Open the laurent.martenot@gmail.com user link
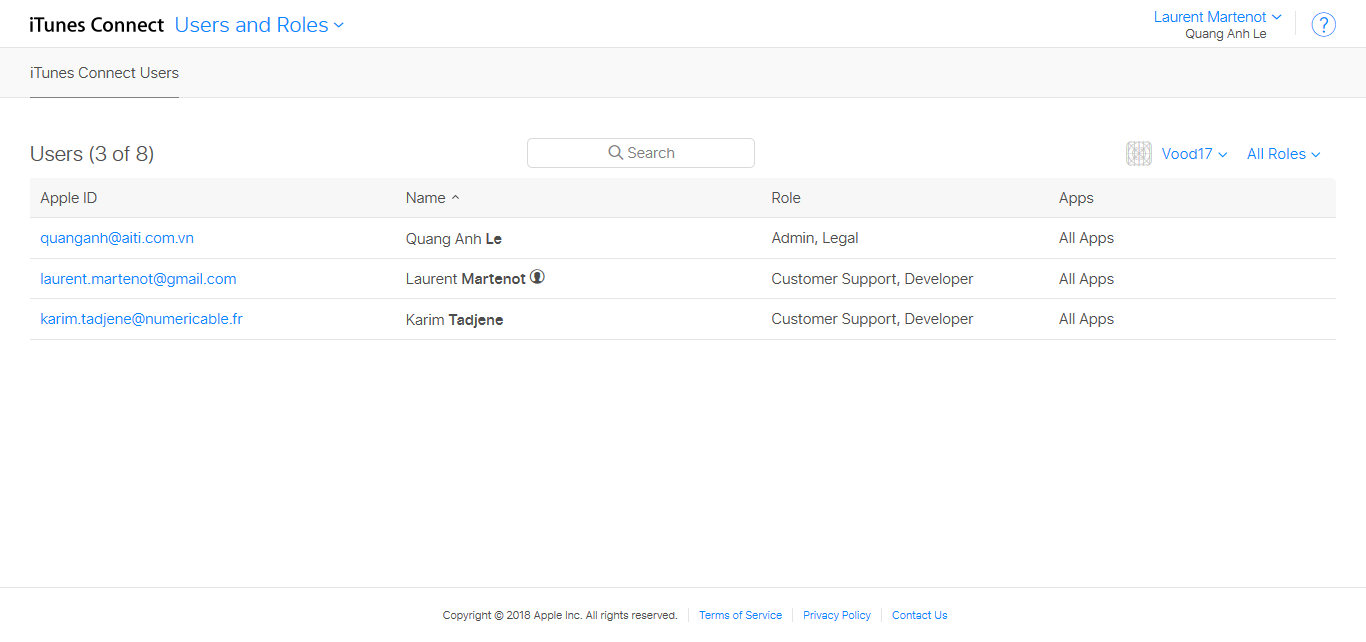 point(138,279)
